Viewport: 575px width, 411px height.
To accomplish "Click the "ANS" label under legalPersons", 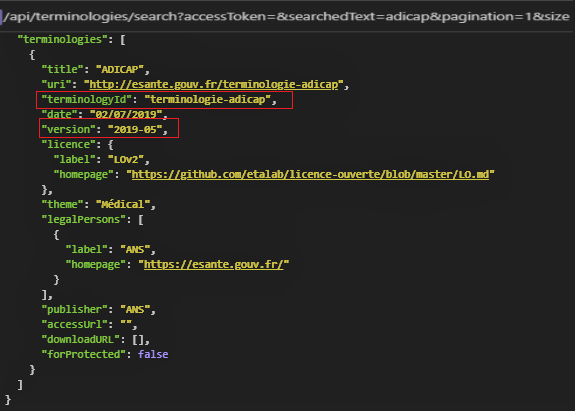I will (135, 250).
